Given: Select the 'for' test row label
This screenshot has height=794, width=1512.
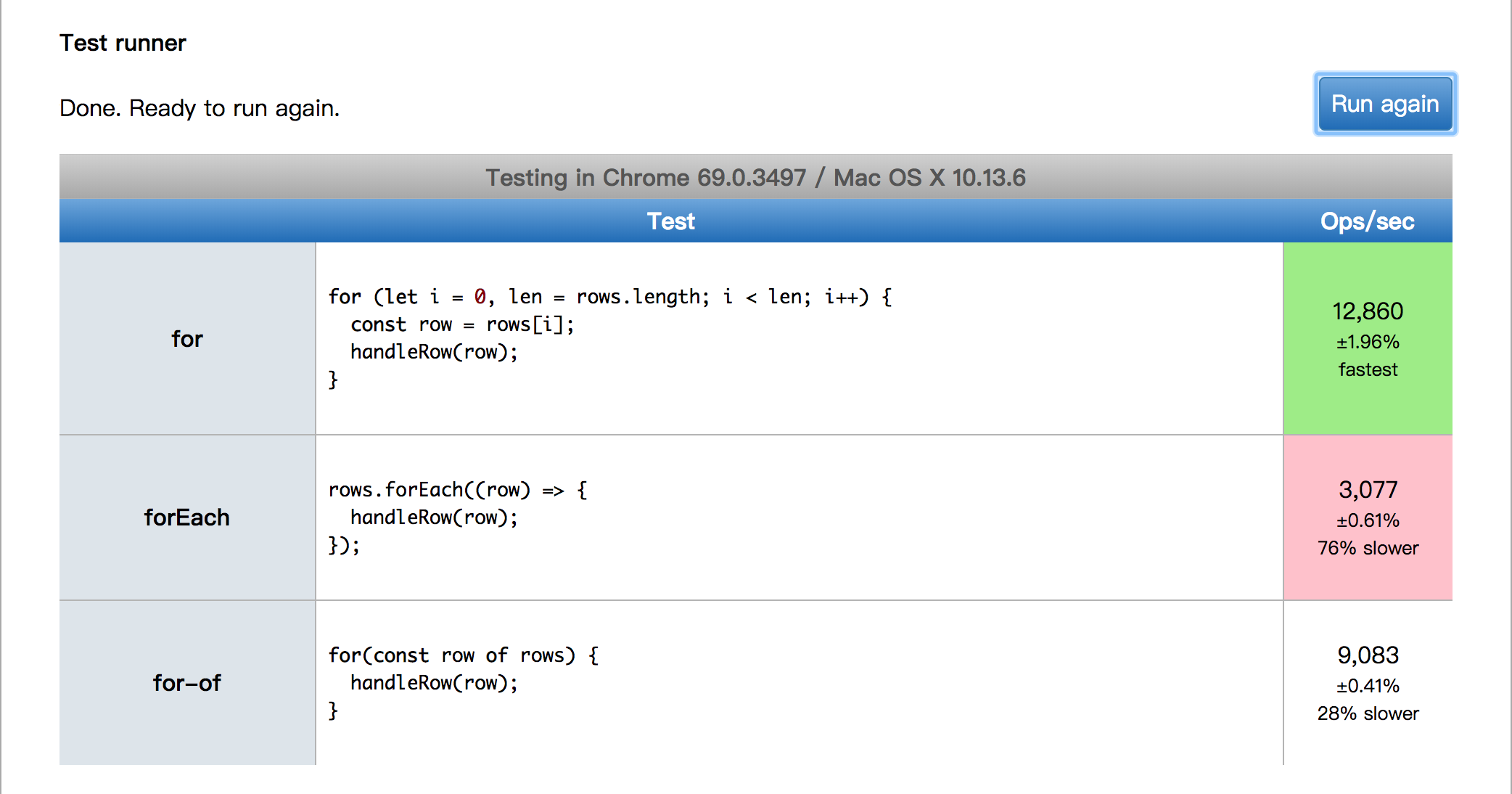Looking at the screenshot, I should pos(187,338).
